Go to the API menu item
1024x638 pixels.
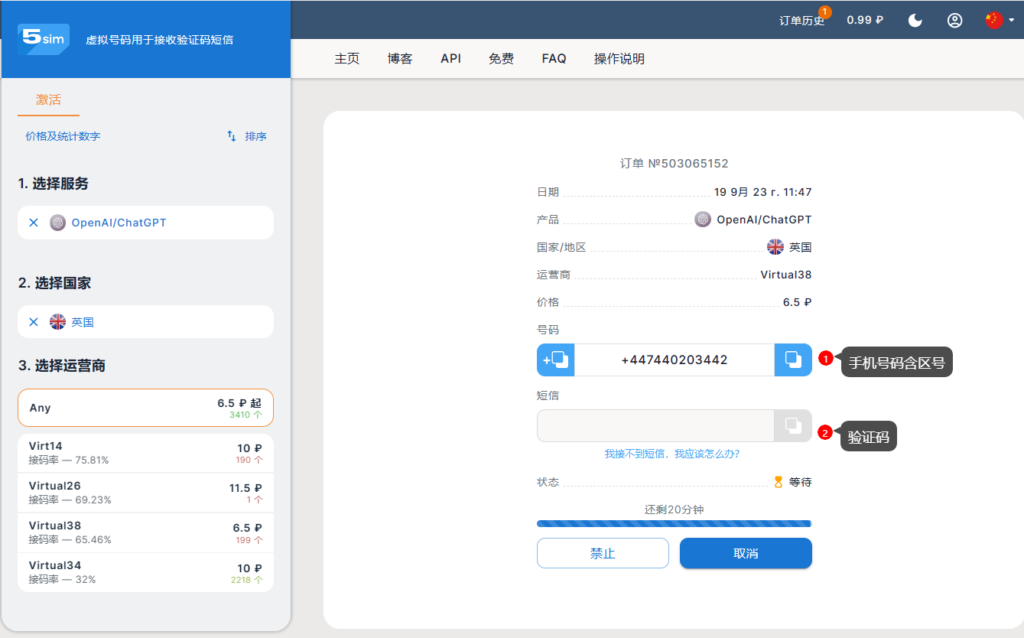(451, 59)
